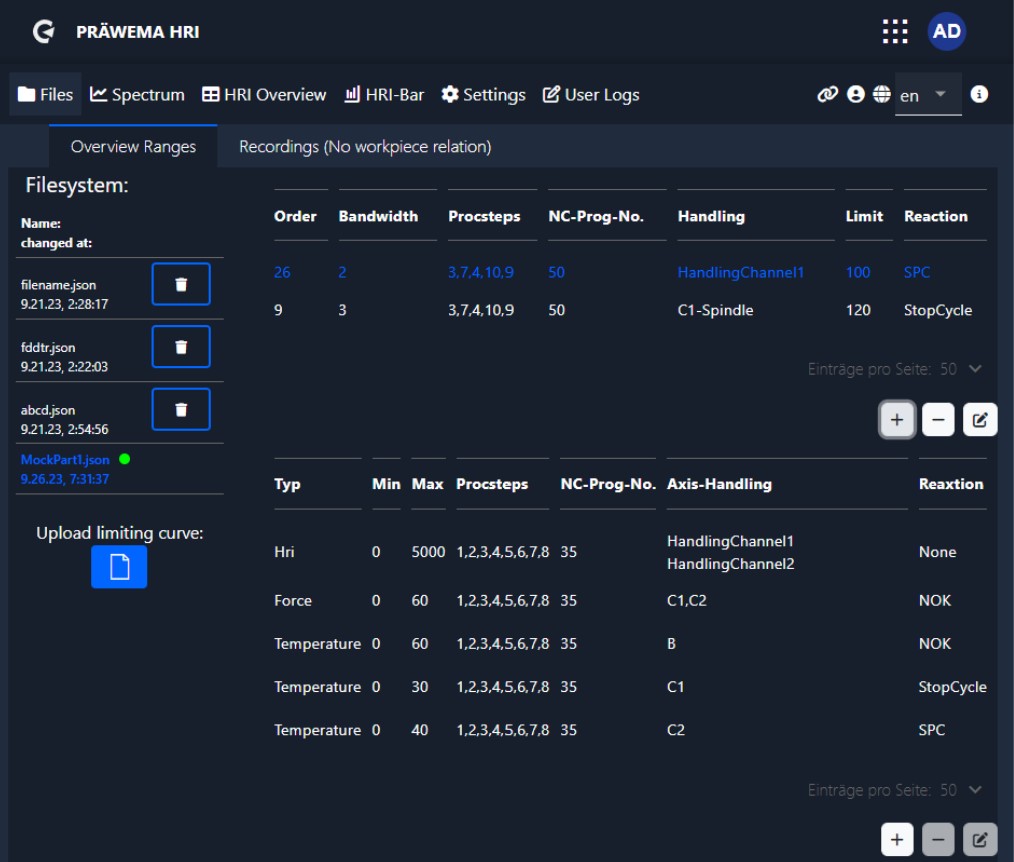This screenshot has height=862, width=1014.
Task: Delete filename.json with its trash icon
Action: [181, 284]
